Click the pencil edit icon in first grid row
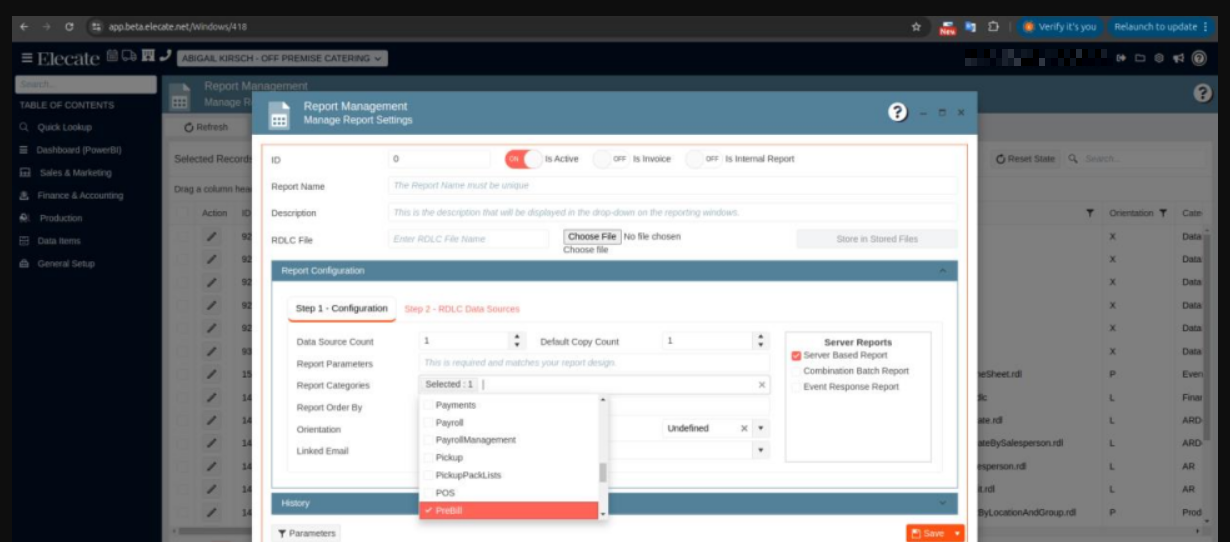The height and width of the screenshot is (542, 1230). pos(211,236)
